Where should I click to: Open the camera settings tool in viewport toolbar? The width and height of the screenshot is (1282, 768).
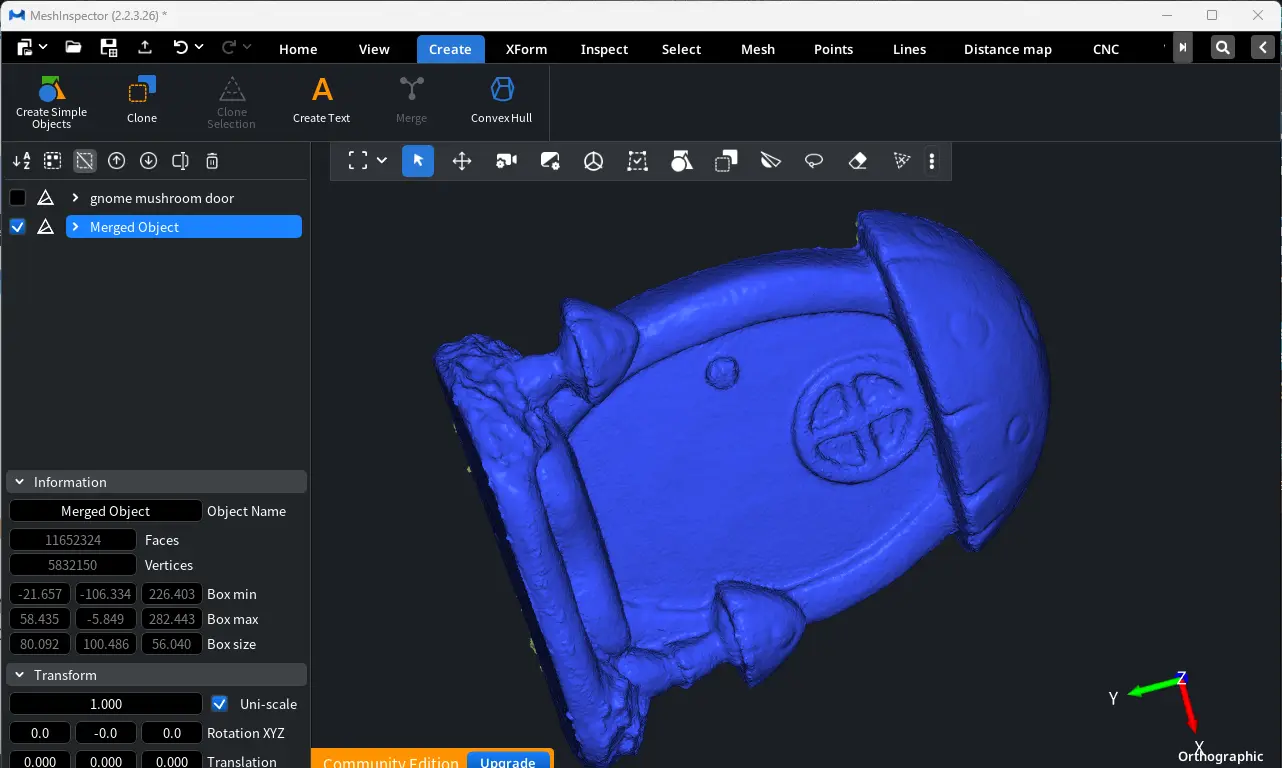(507, 161)
